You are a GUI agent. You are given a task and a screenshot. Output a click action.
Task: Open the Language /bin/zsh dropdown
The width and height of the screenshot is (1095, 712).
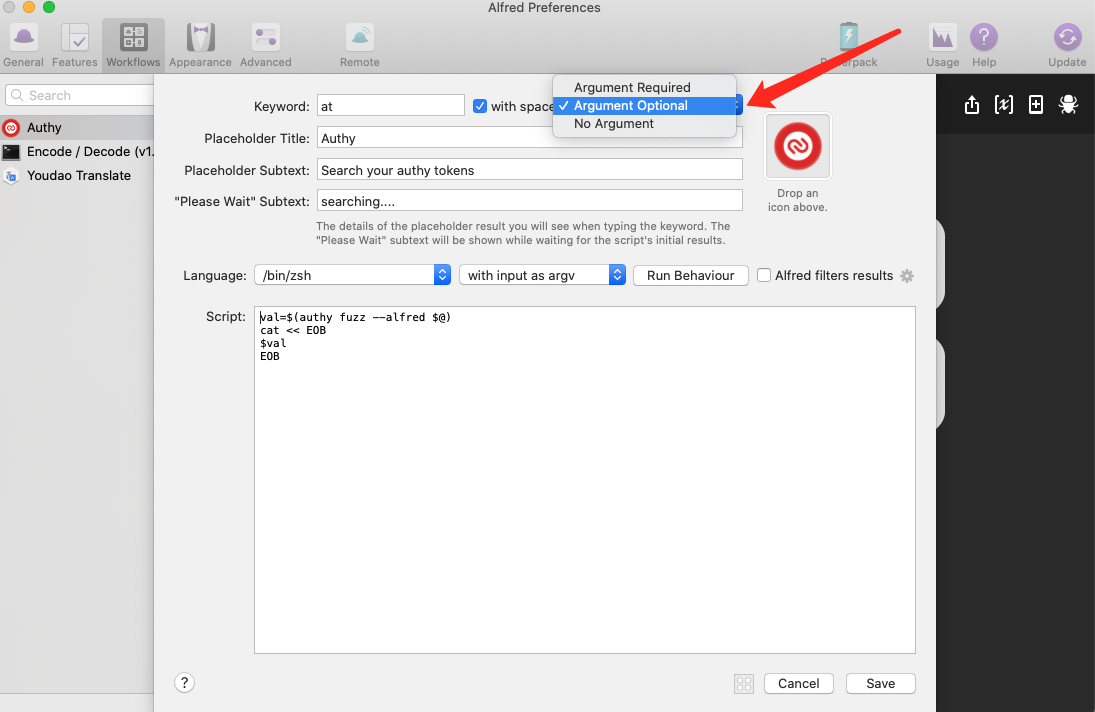(353, 275)
